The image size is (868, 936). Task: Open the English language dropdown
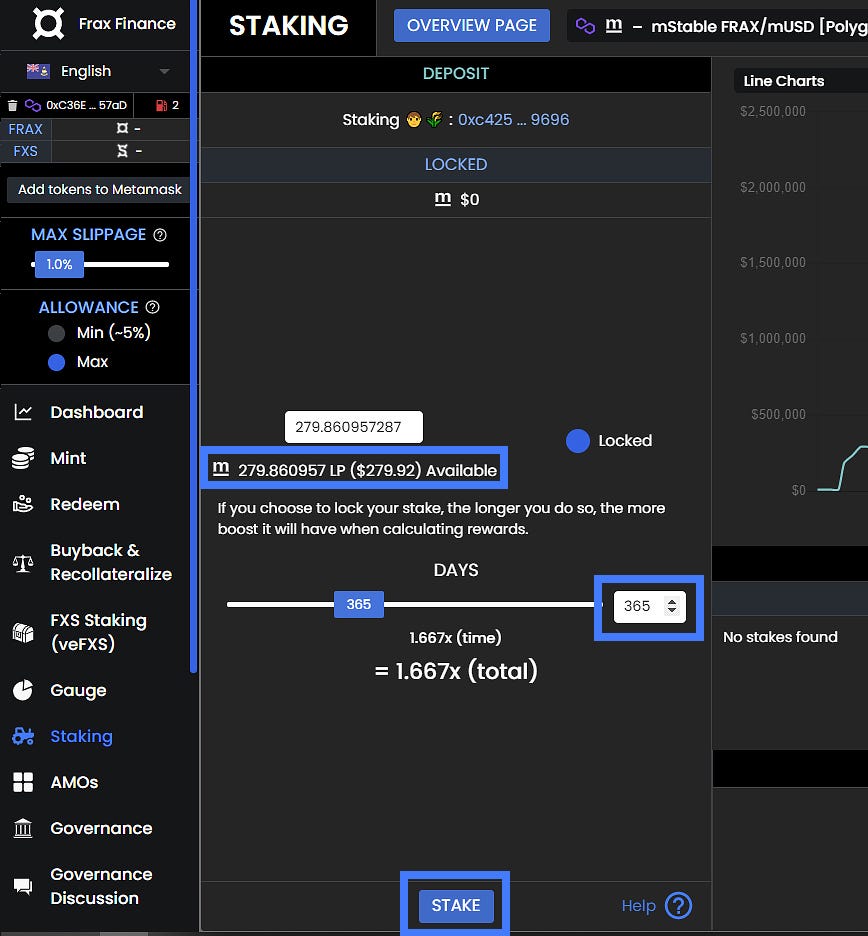[x=98, y=71]
